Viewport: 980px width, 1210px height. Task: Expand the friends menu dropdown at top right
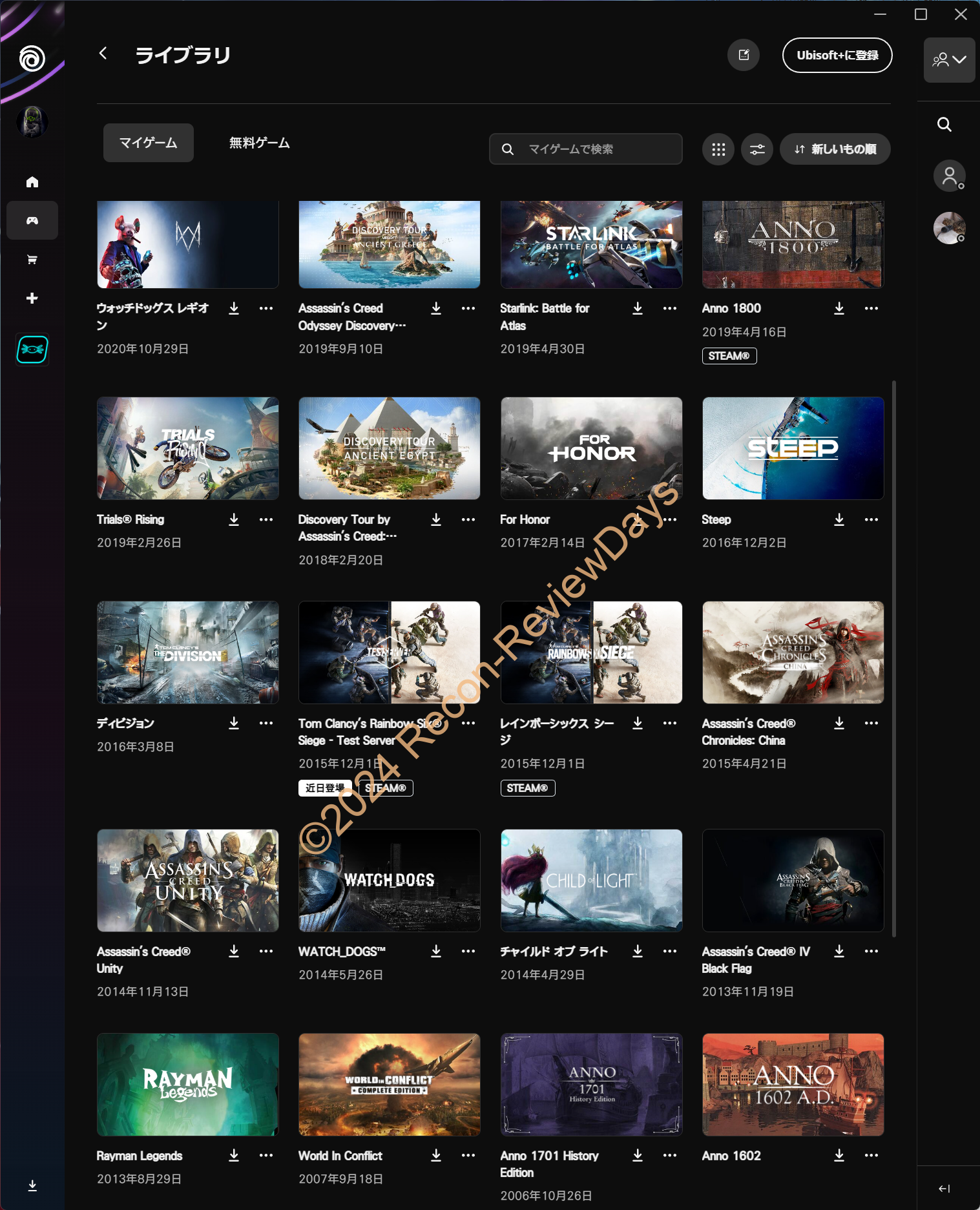[x=948, y=60]
